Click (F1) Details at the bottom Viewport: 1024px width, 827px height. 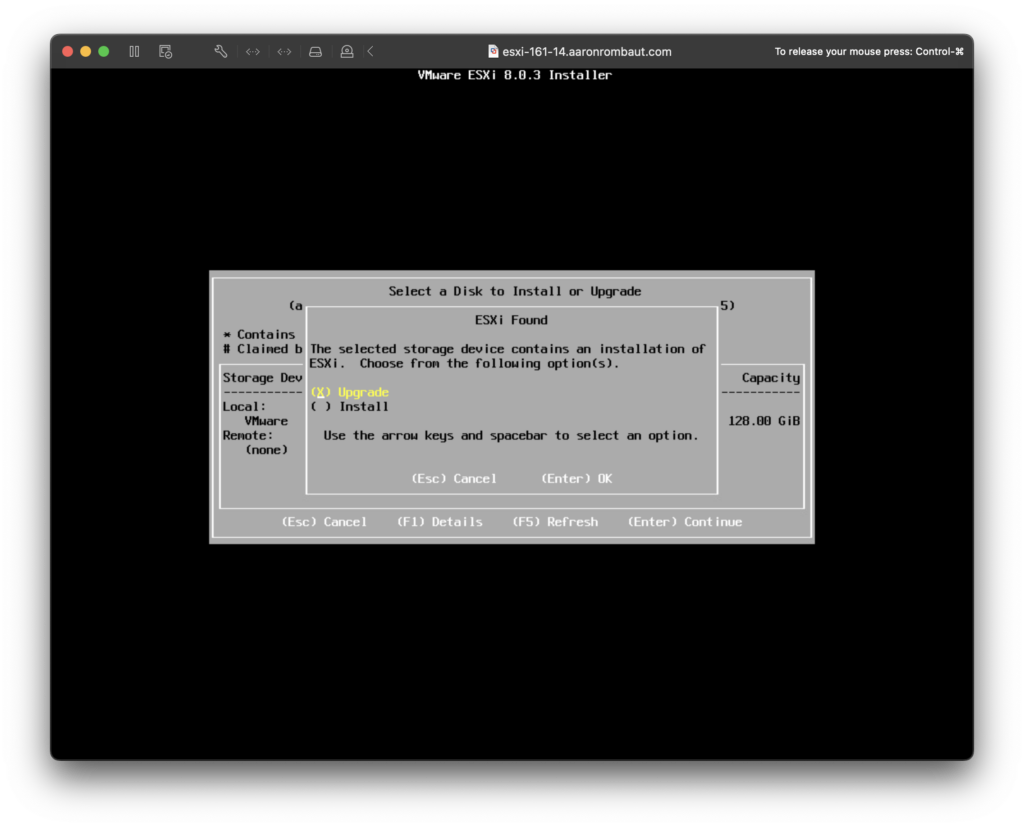pyautogui.click(x=439, y=522)
